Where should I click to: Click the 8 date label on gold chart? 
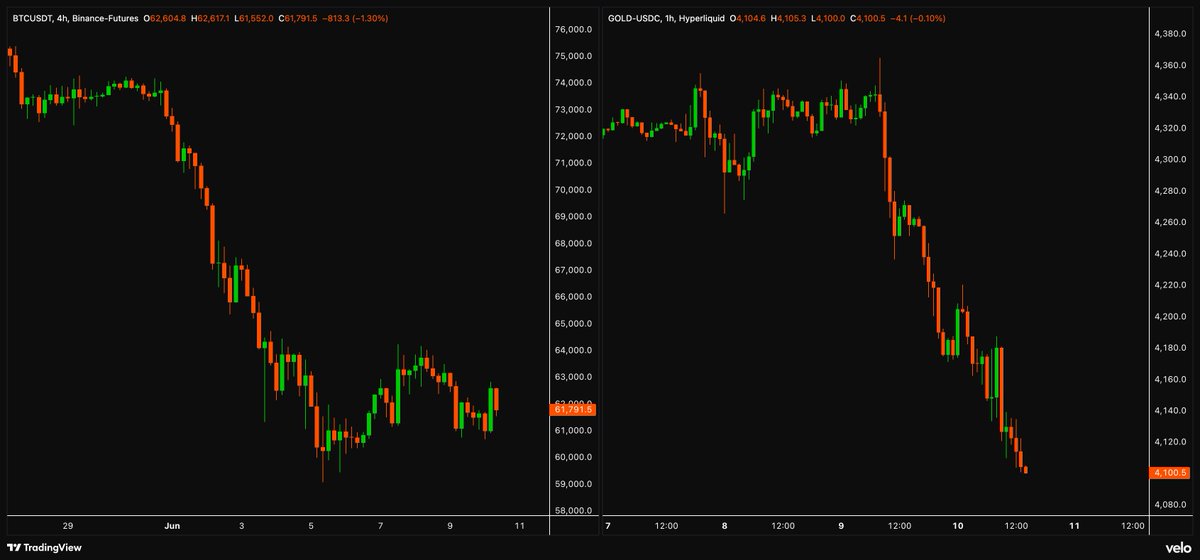724,525
